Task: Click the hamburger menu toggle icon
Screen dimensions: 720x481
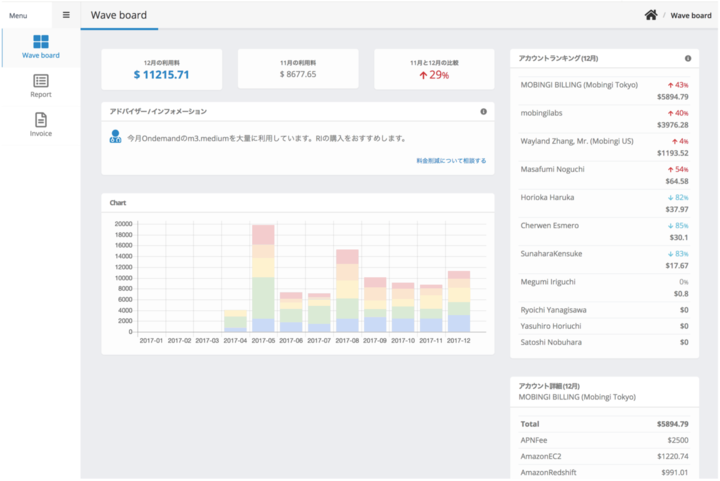Action: pos(66,15)
